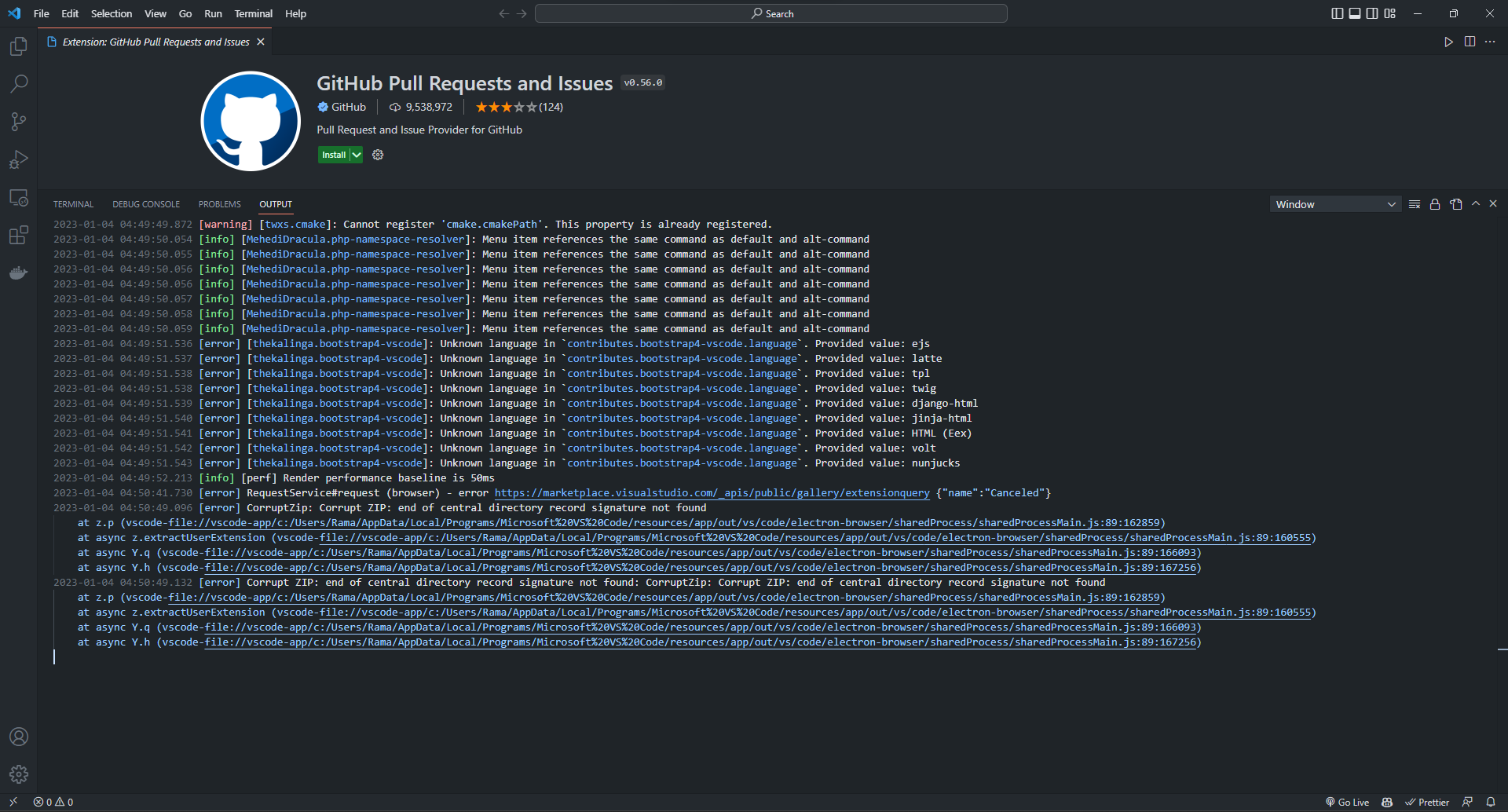Go forward with the navigation arrow
Viewport: 1508px width, 812px height.
point(522,13)
